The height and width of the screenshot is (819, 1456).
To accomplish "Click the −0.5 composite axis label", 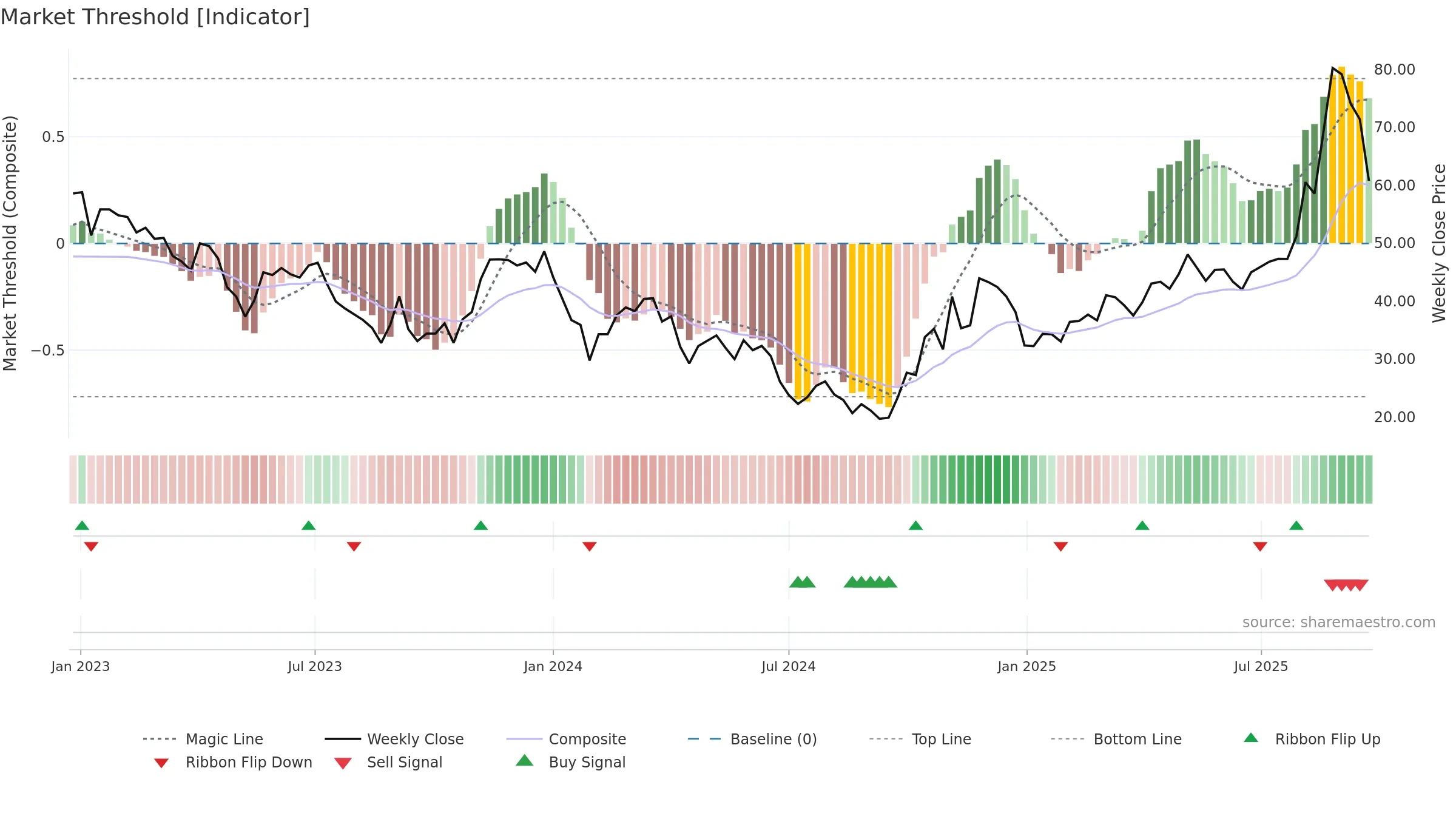I will [x=48, y=351].
